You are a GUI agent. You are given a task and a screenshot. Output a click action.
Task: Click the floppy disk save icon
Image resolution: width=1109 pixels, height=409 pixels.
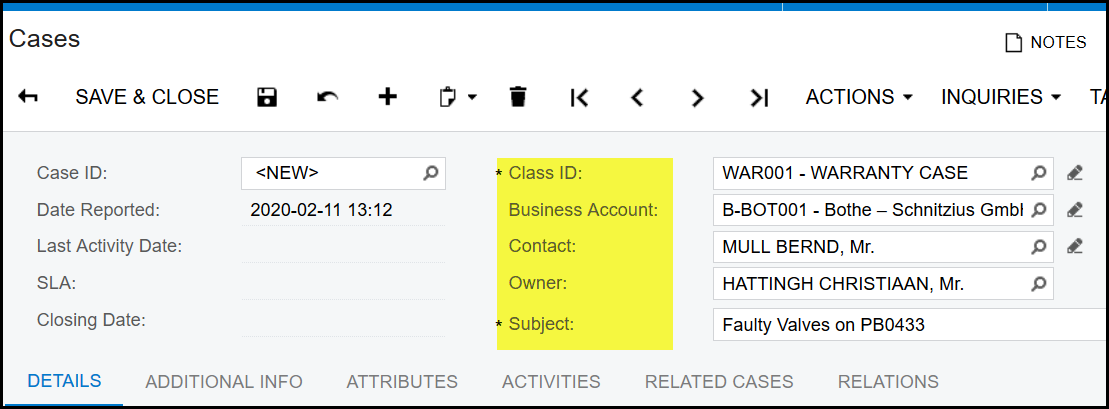[x=267, y=97]
